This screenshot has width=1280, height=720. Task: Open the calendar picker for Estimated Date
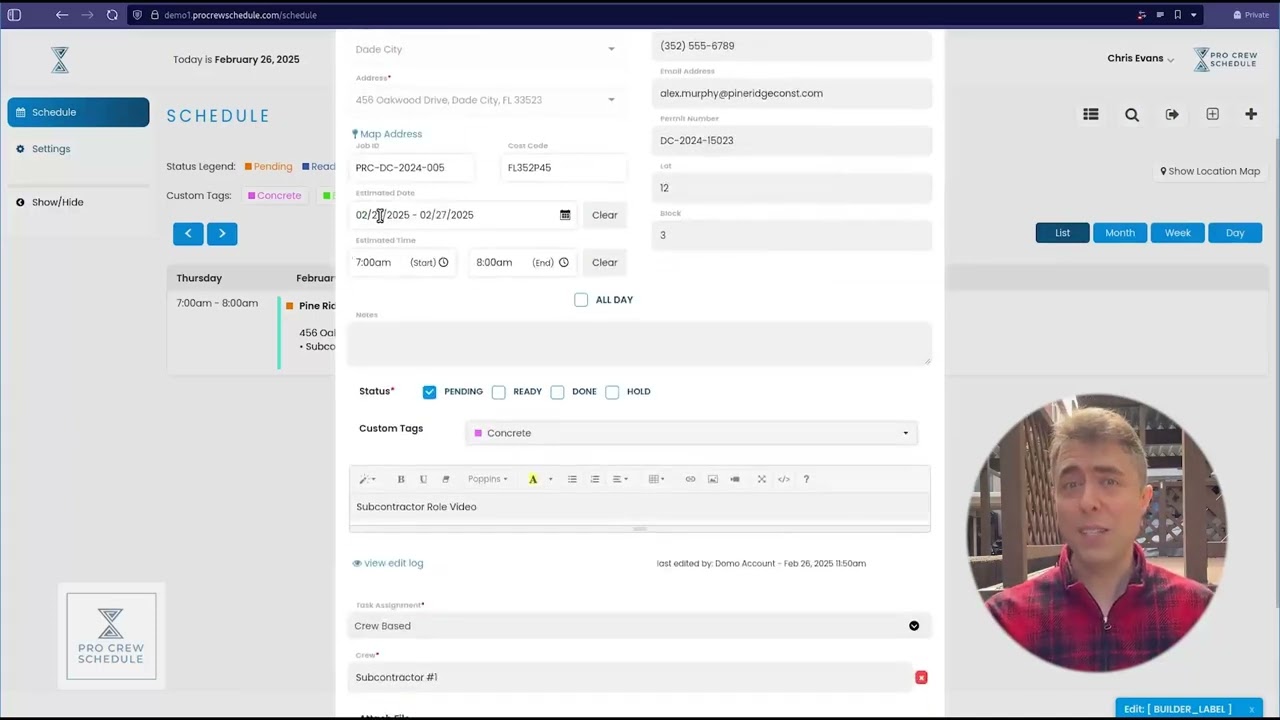click(565, 215)
